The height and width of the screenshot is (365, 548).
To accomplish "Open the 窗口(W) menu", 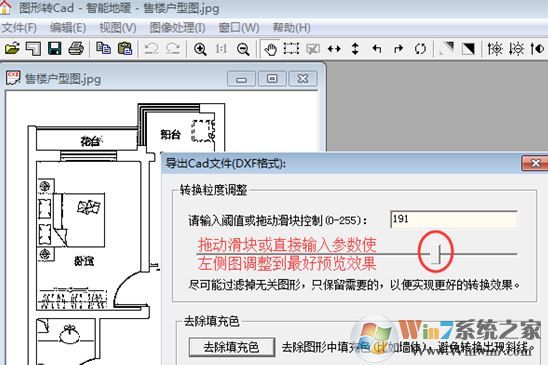I will point(239,27).
